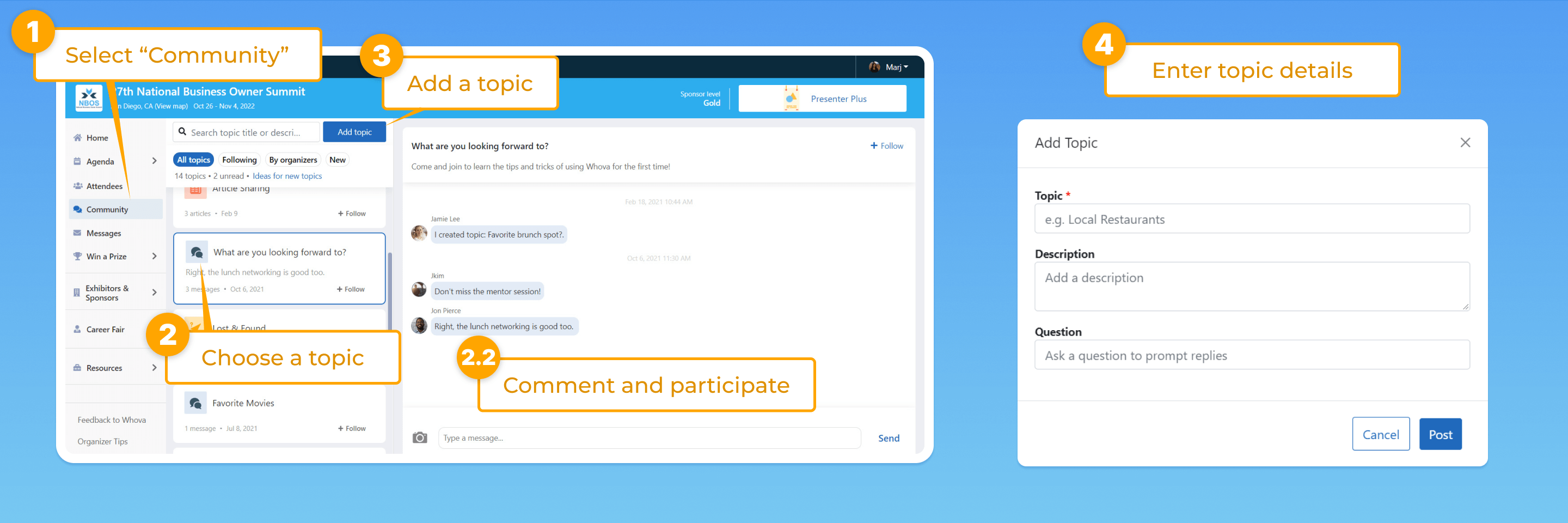Expand Exhibitors & Sponsors chevron

(x=154, y=293)
